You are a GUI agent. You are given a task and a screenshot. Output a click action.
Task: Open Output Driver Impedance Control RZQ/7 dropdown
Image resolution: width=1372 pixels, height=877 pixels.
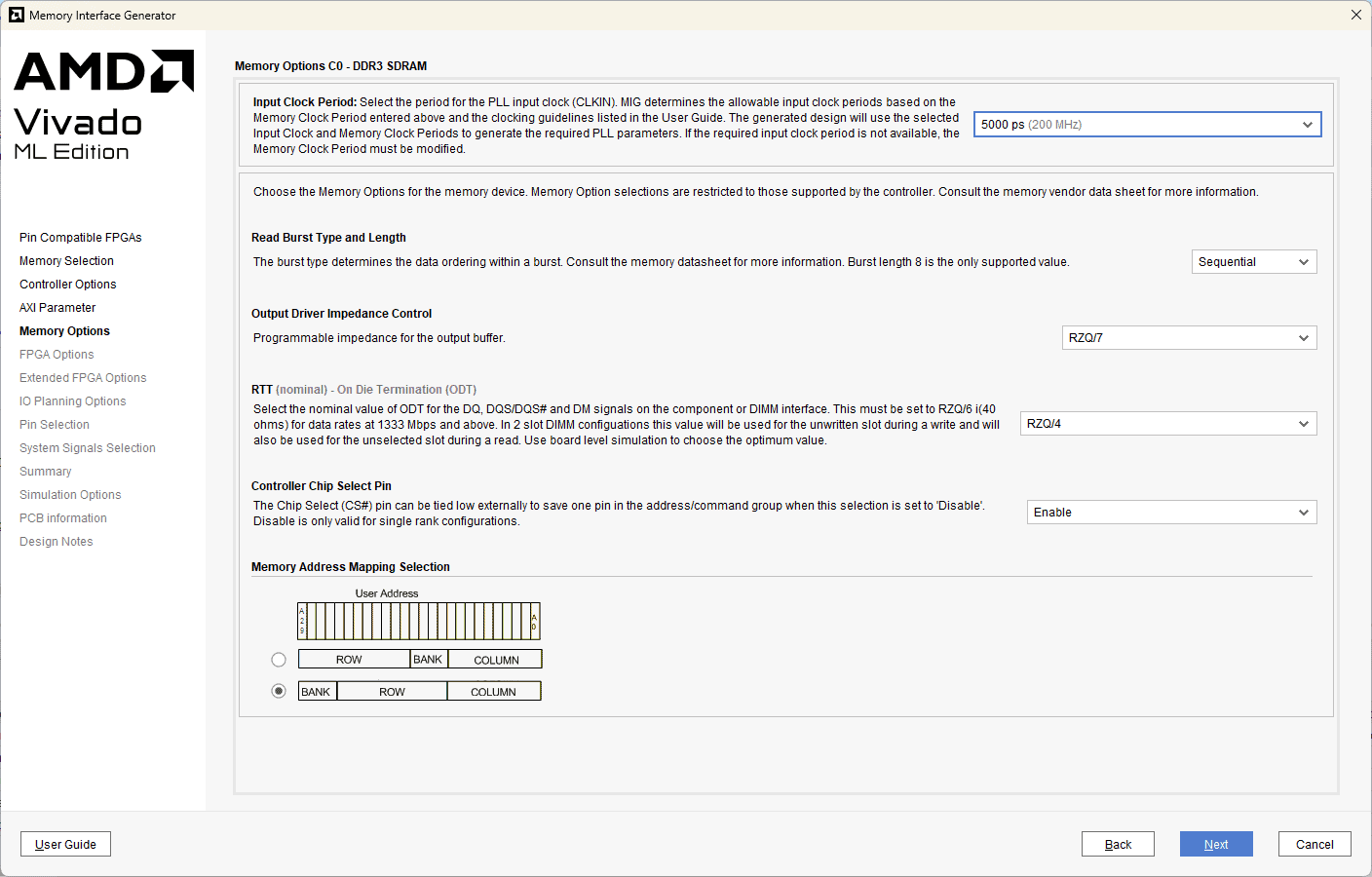click(1188, 338)
